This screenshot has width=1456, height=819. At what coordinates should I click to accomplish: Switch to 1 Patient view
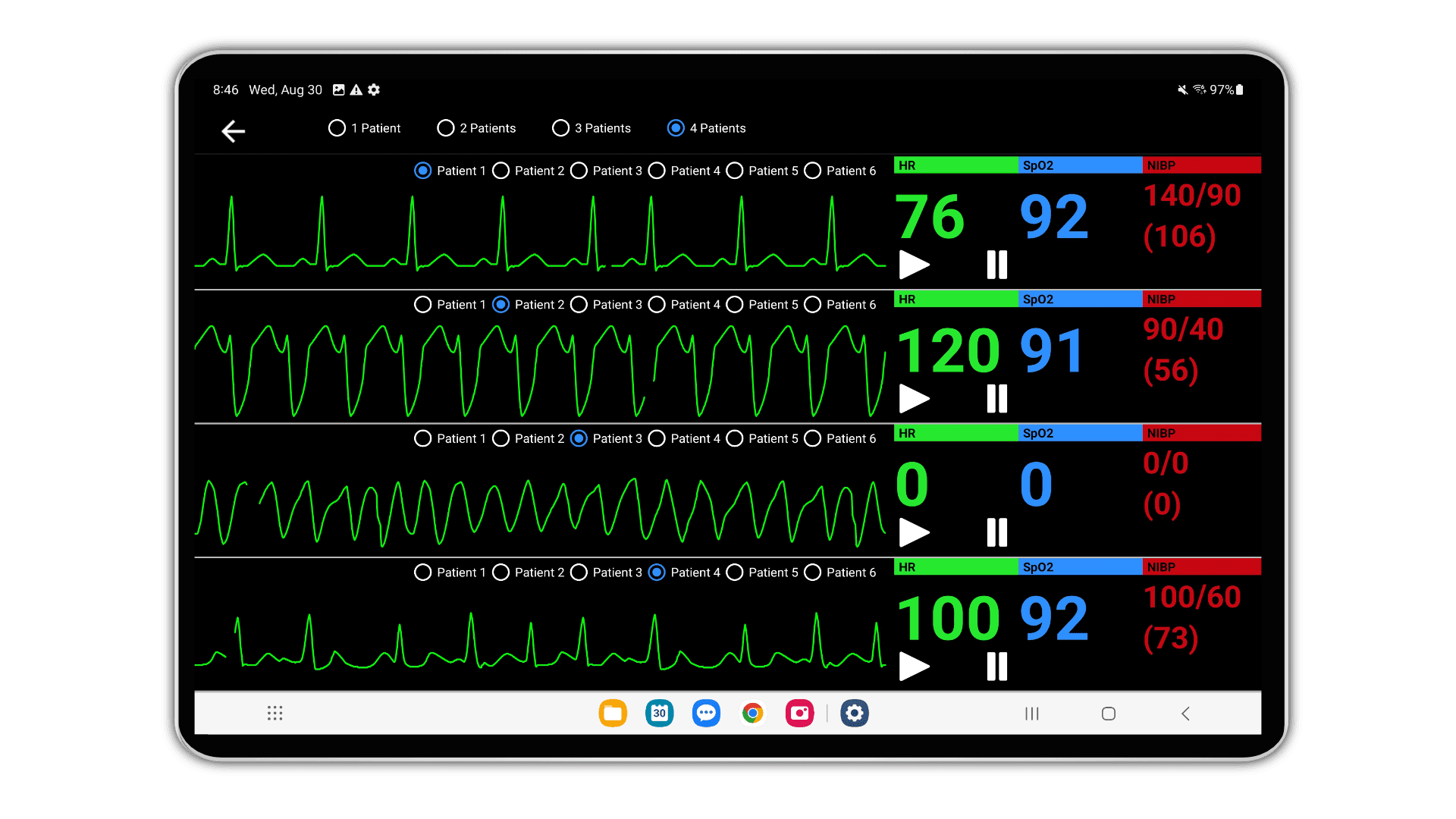tap(337, 127)
